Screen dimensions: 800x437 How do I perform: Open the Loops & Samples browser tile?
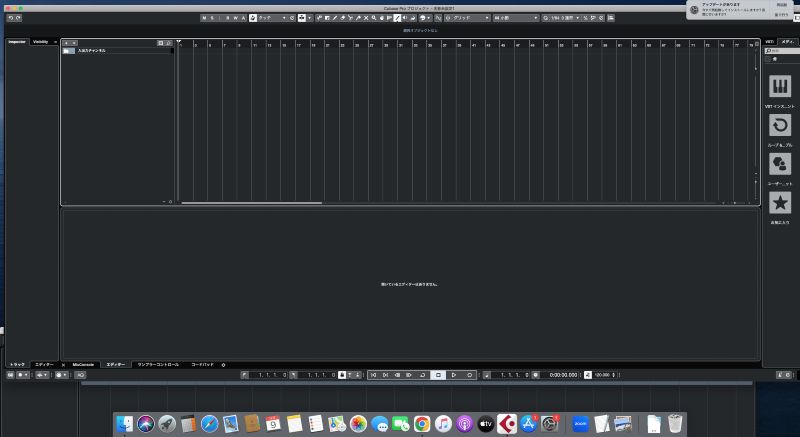click(x=779, y=125)
